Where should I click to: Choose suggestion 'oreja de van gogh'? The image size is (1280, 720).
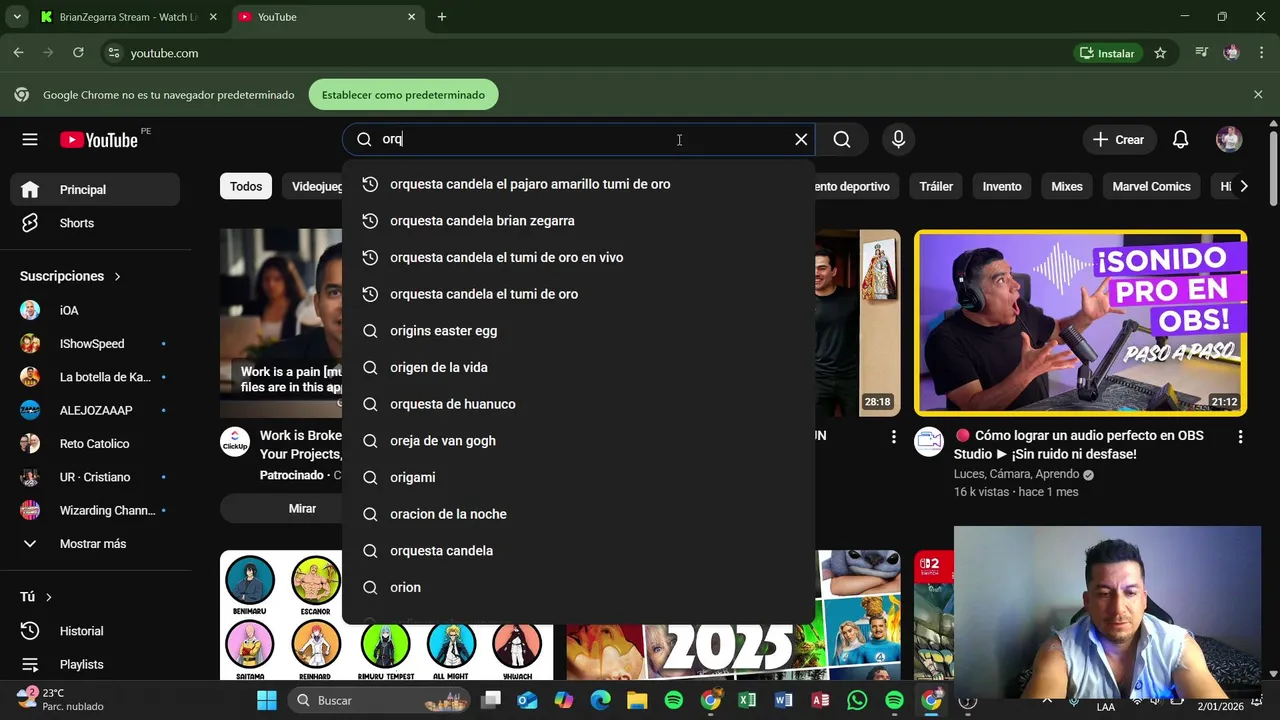(x=578, y=441)
